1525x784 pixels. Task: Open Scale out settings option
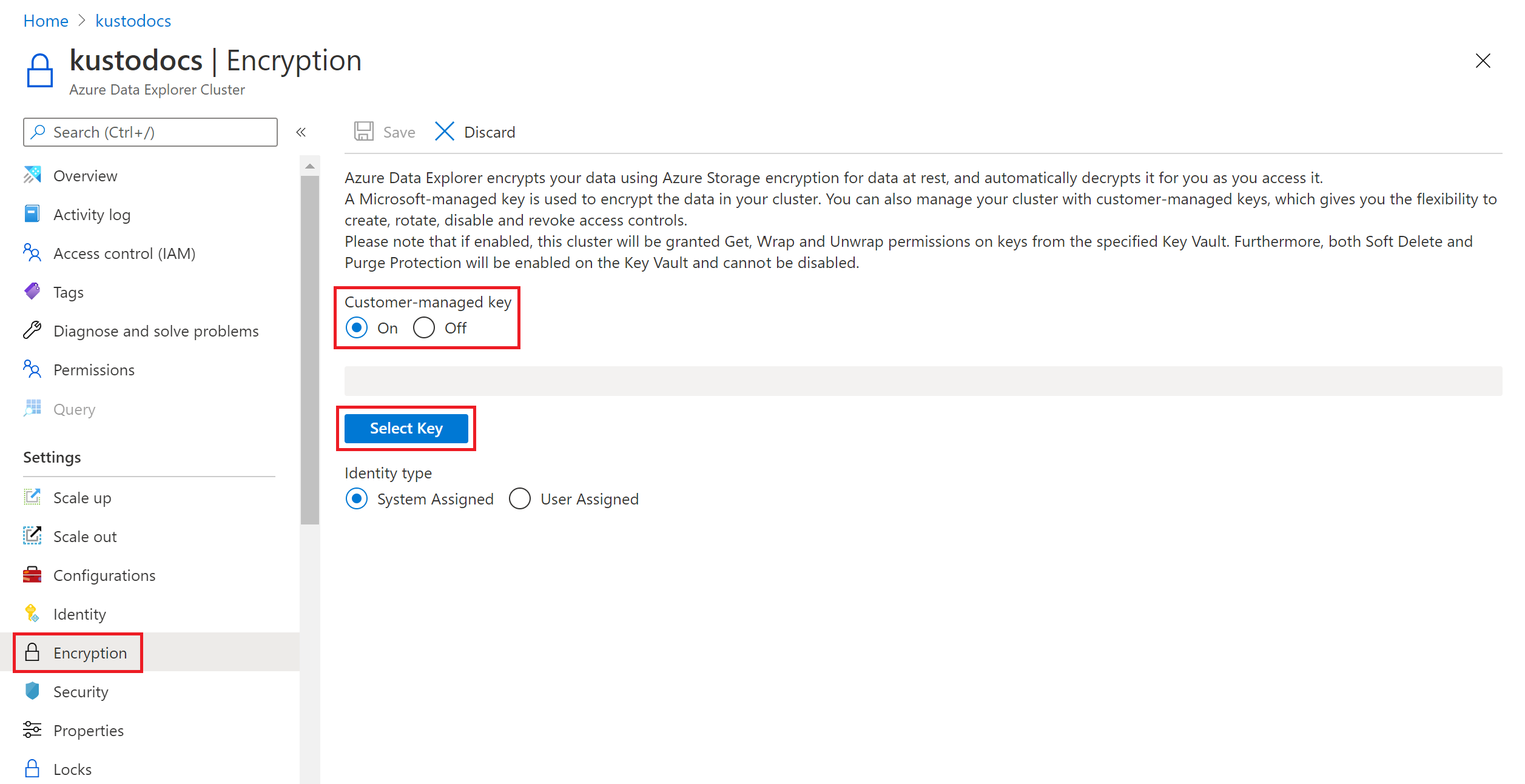pyautogui.click(x=86, y=536)
